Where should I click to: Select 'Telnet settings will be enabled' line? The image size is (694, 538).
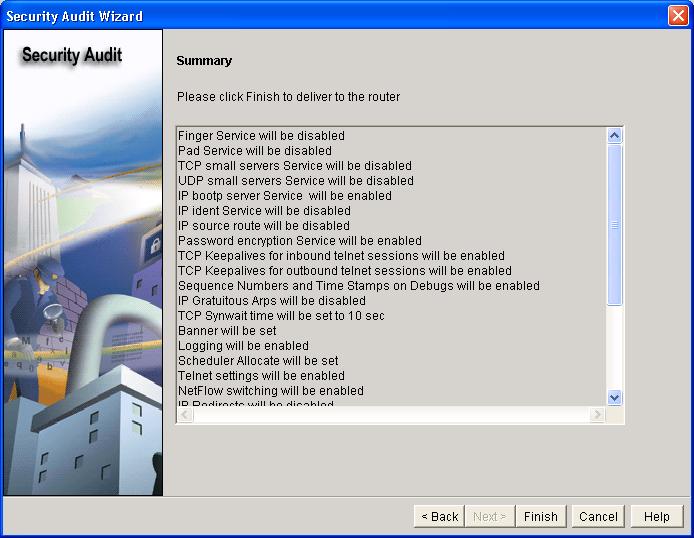click(261, 376)
